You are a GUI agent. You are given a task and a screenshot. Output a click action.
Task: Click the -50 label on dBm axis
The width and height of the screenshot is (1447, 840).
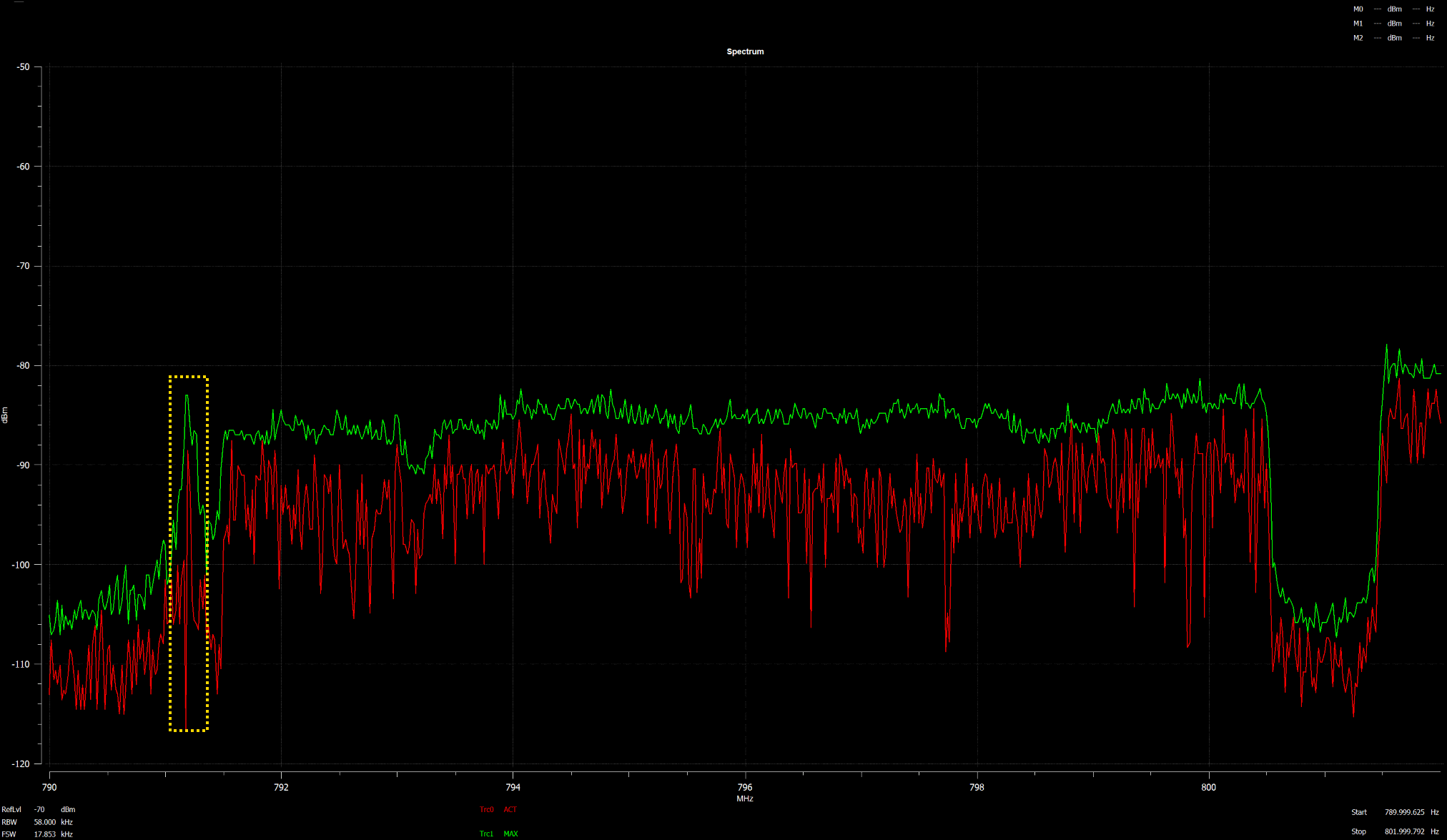pyautogui.click(x=23, y=67)
